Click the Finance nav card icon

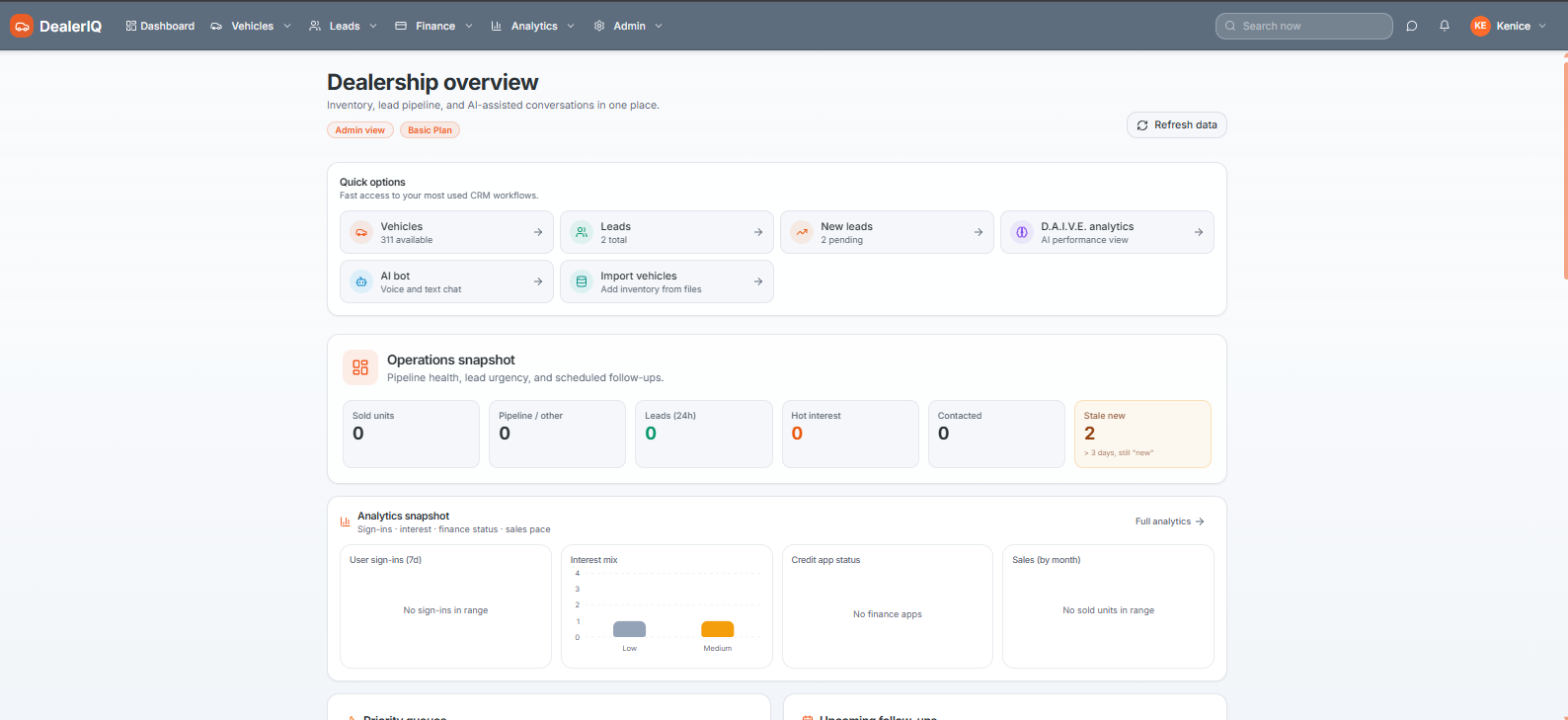(401, 26)
